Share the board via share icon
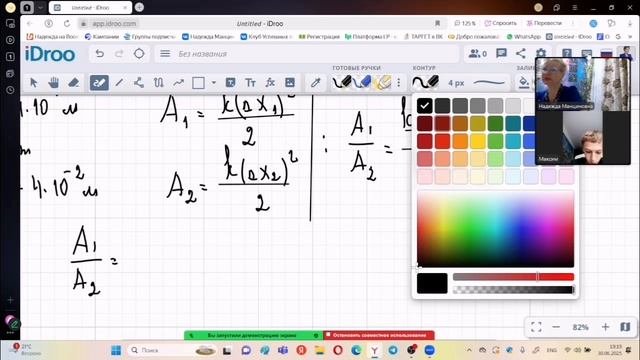 (x=521, y=53)
